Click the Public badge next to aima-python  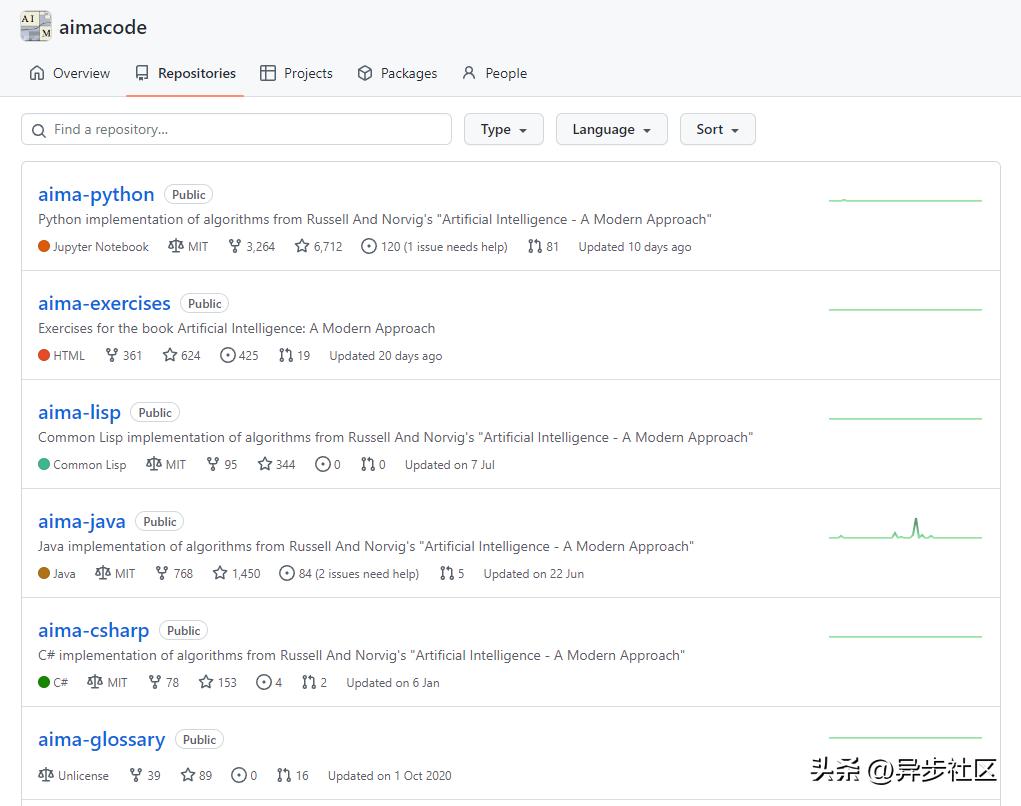point(188,195)
